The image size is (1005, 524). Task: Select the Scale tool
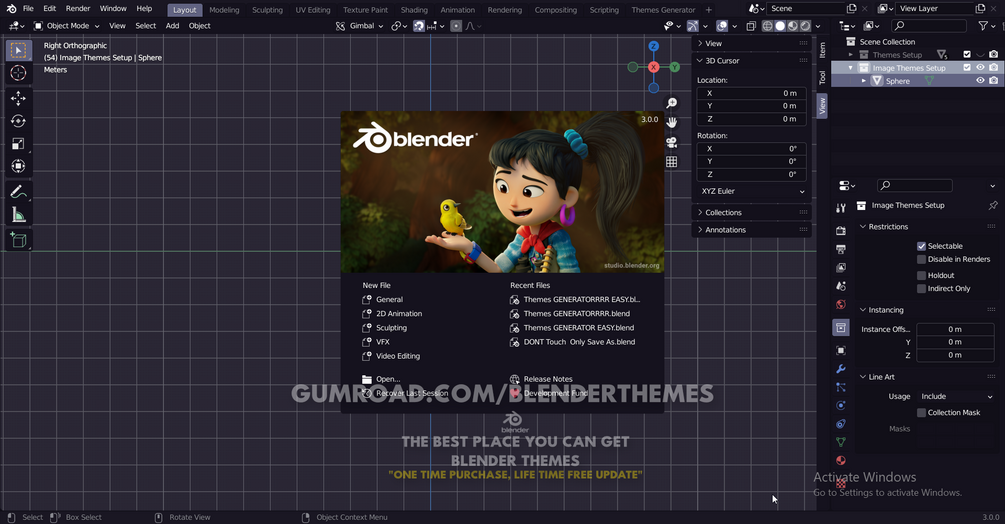(x=19, y=143)
